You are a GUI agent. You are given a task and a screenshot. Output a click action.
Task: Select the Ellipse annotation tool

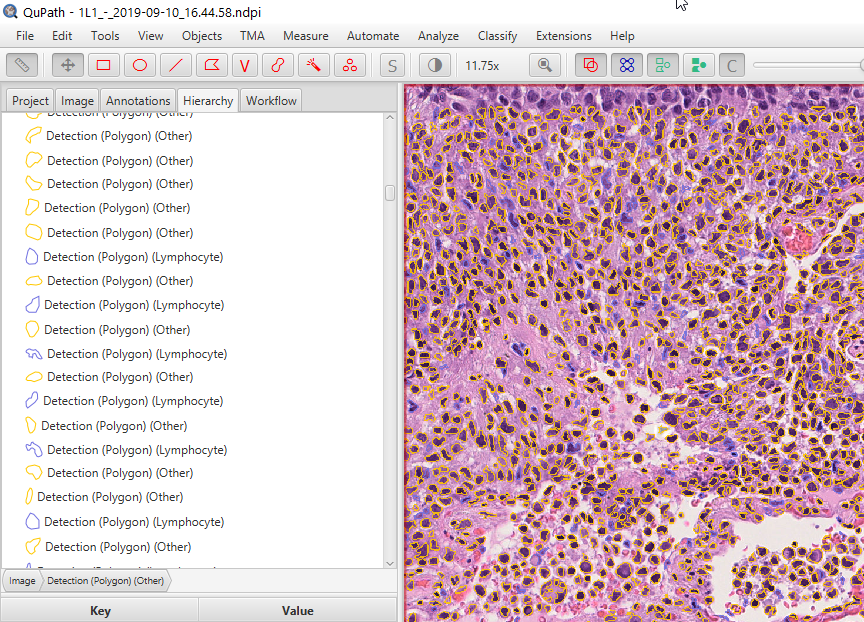click(139, 65)
